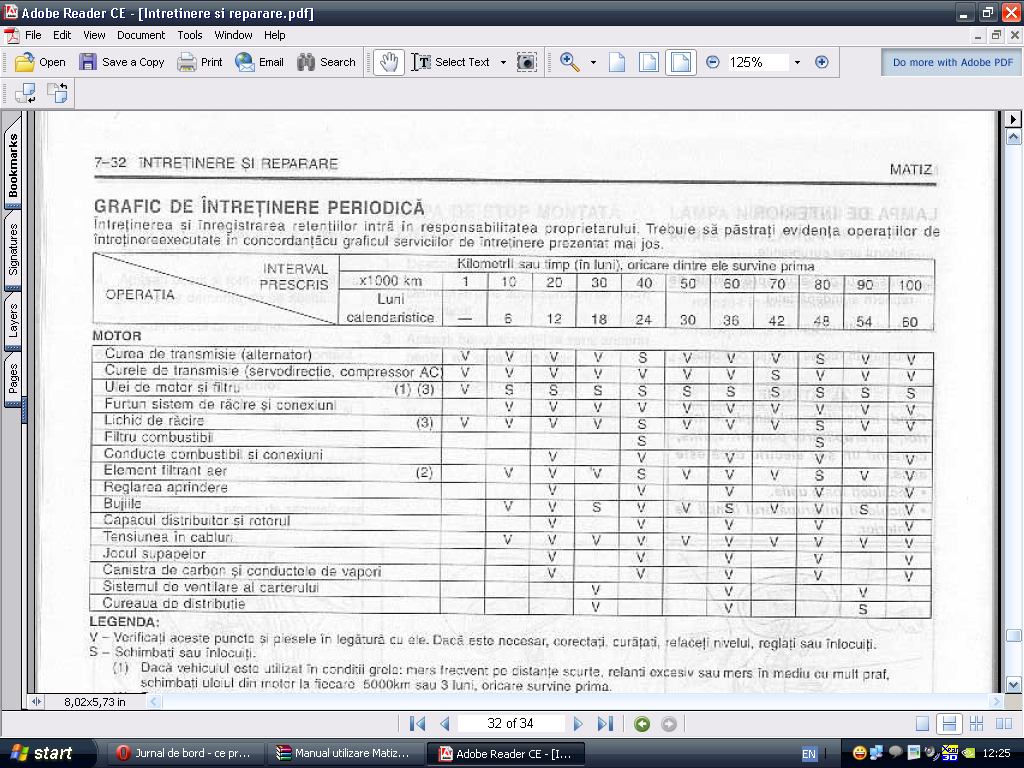Click Do more with Adobe PDF
Screen dimensions: 1024x768
[952, 62]
